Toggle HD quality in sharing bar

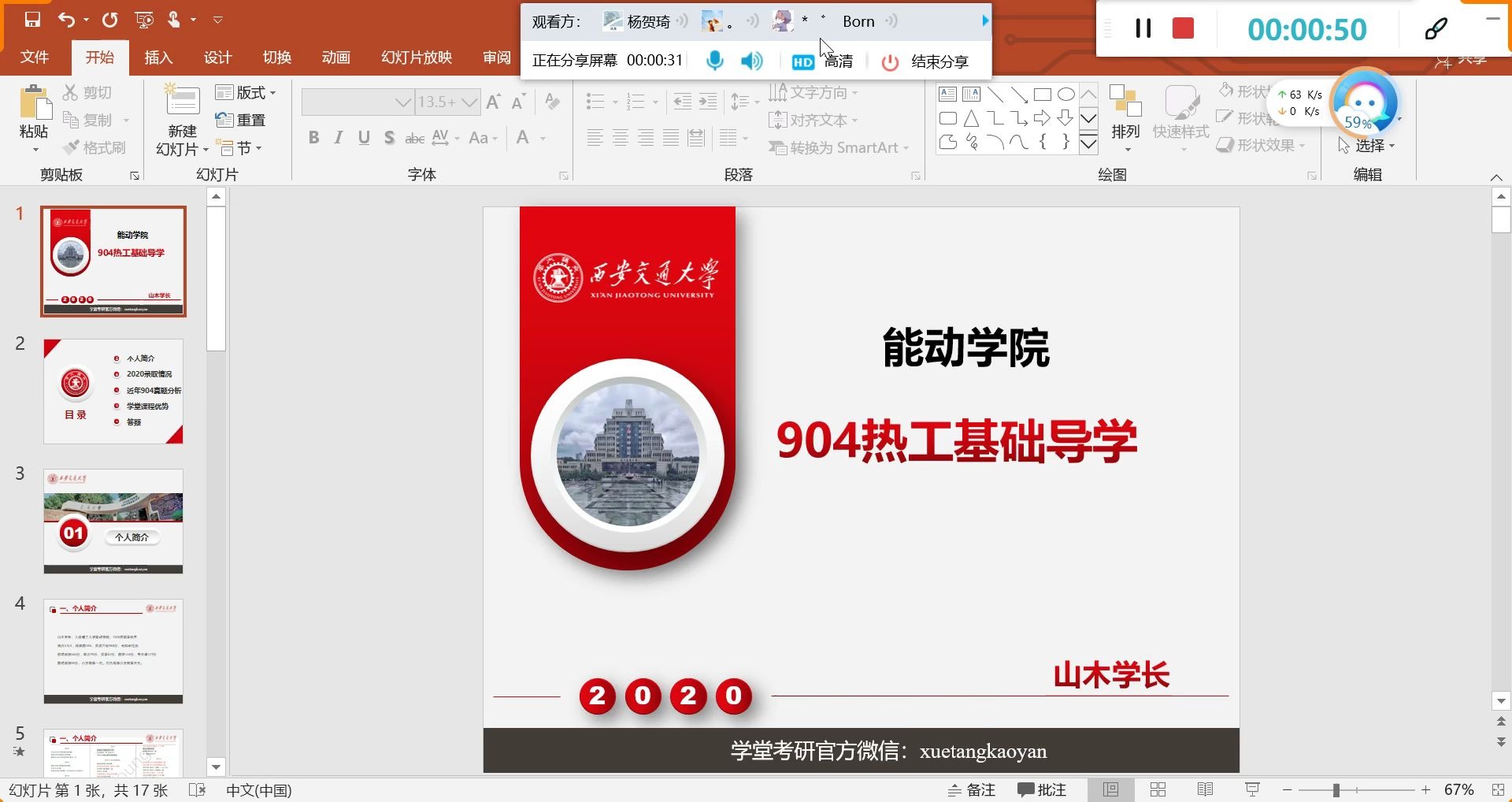tap(822, 61)
